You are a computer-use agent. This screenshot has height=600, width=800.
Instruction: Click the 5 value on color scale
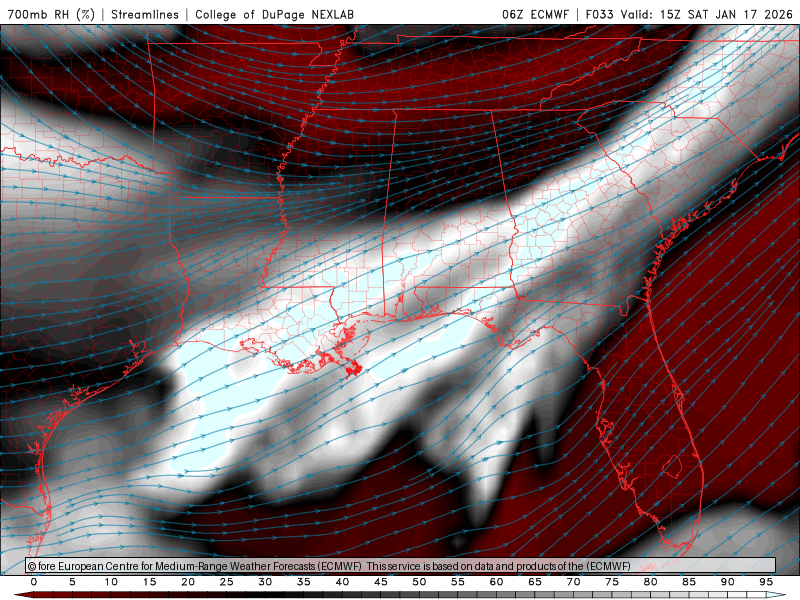[72, 582]
